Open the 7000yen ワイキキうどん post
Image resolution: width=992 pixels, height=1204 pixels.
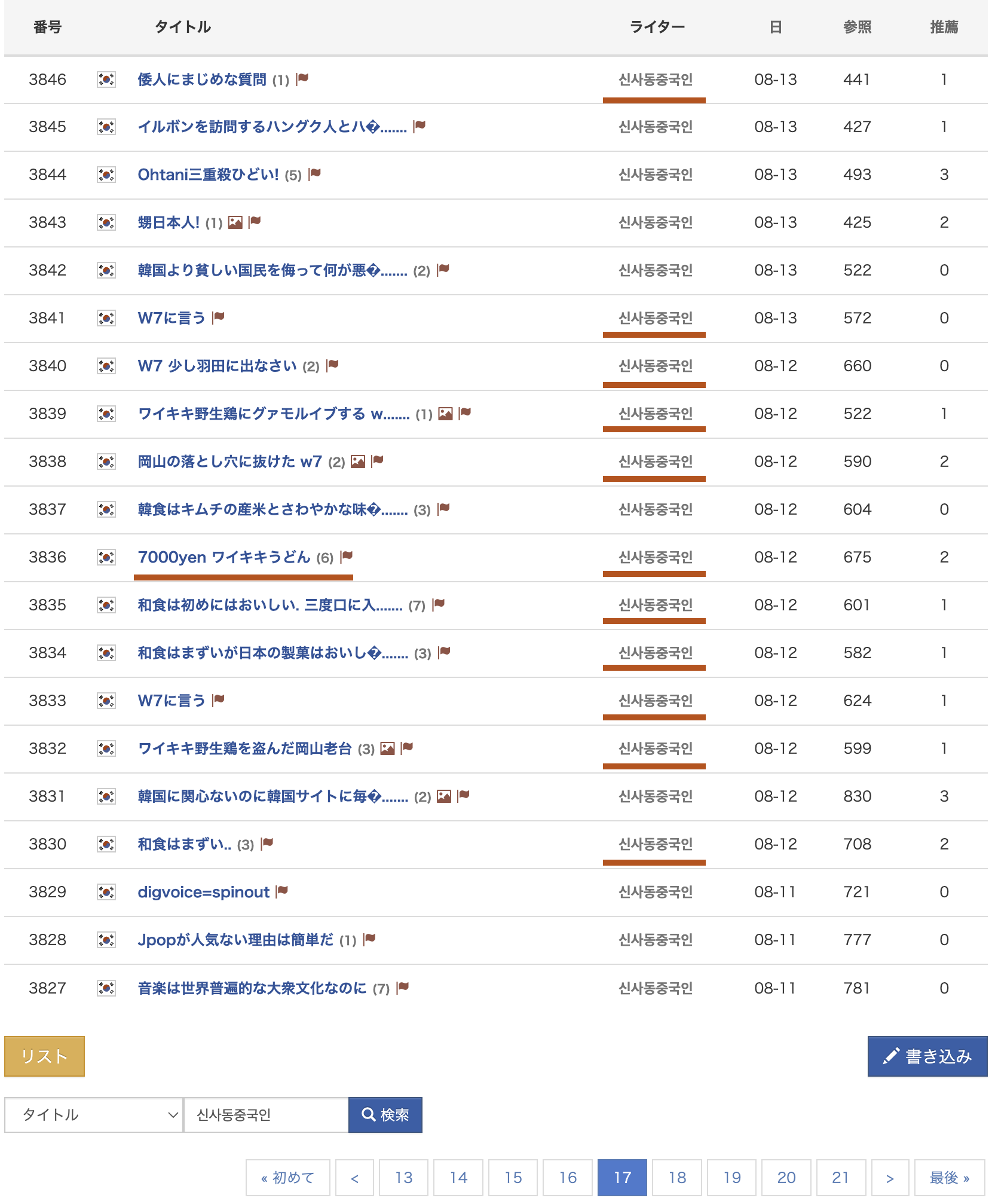point(224,557)
